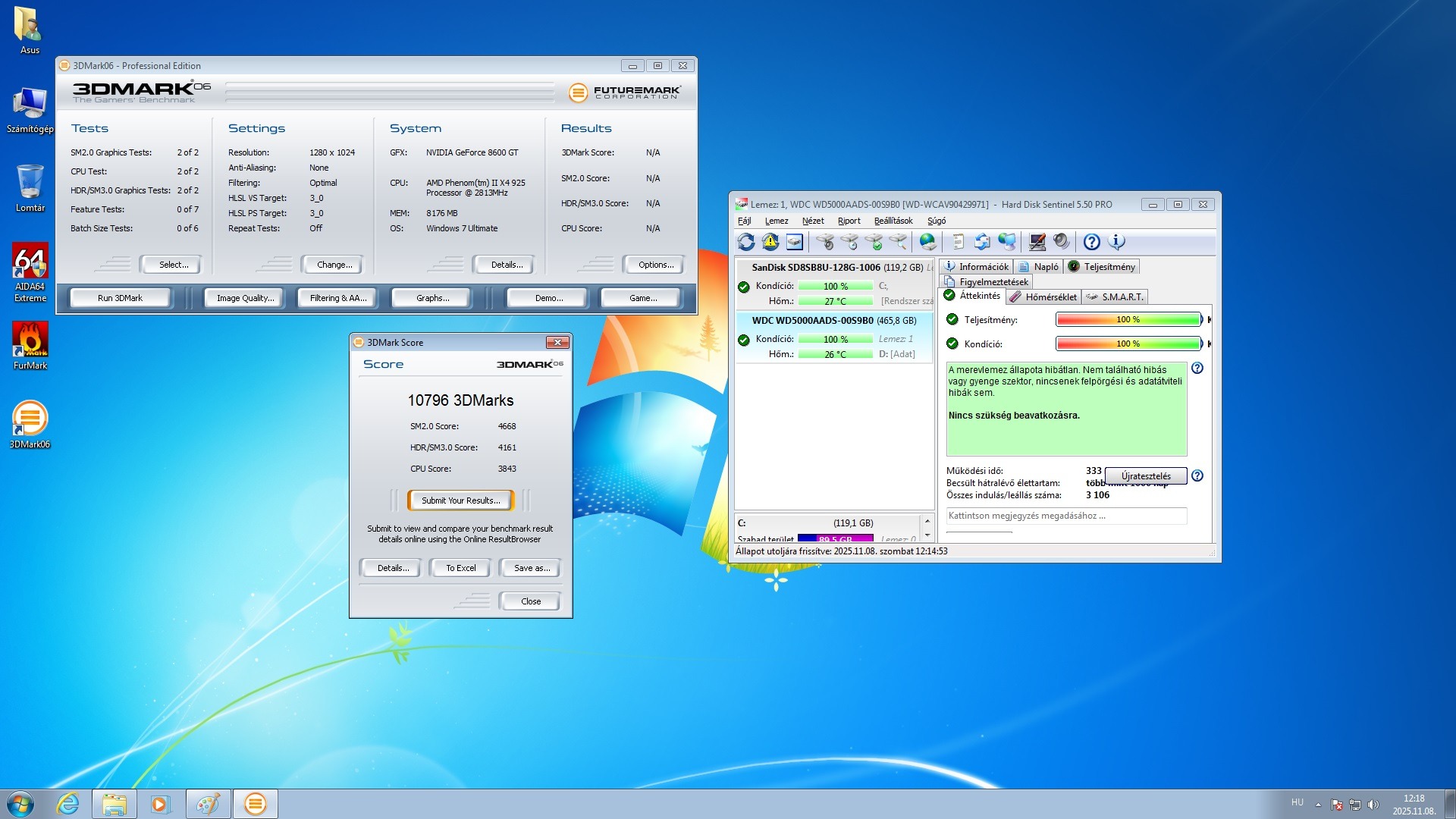The width and height of the screenshot is (1456, 819).
Task: Click Internet Explorer icon in taskbar
Action: click(x=68, y=804)
